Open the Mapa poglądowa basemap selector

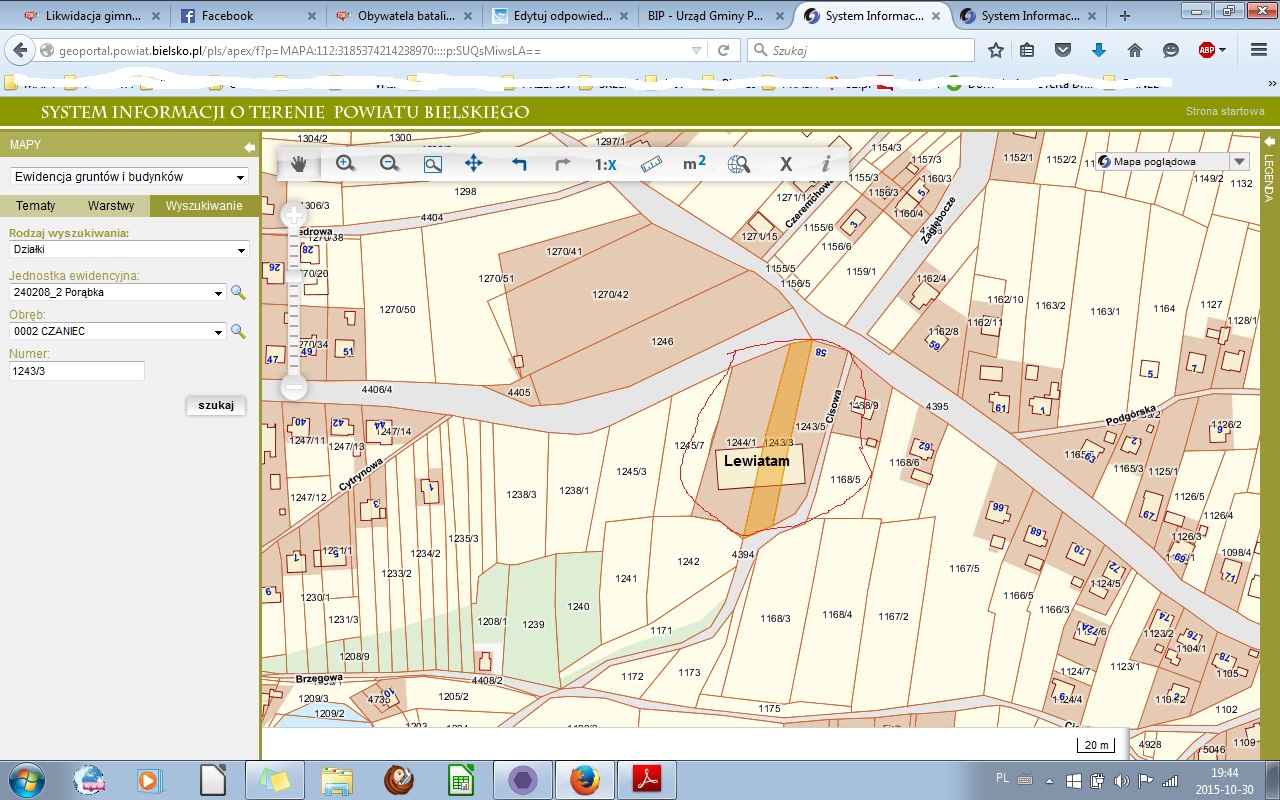pos(1172,161)
